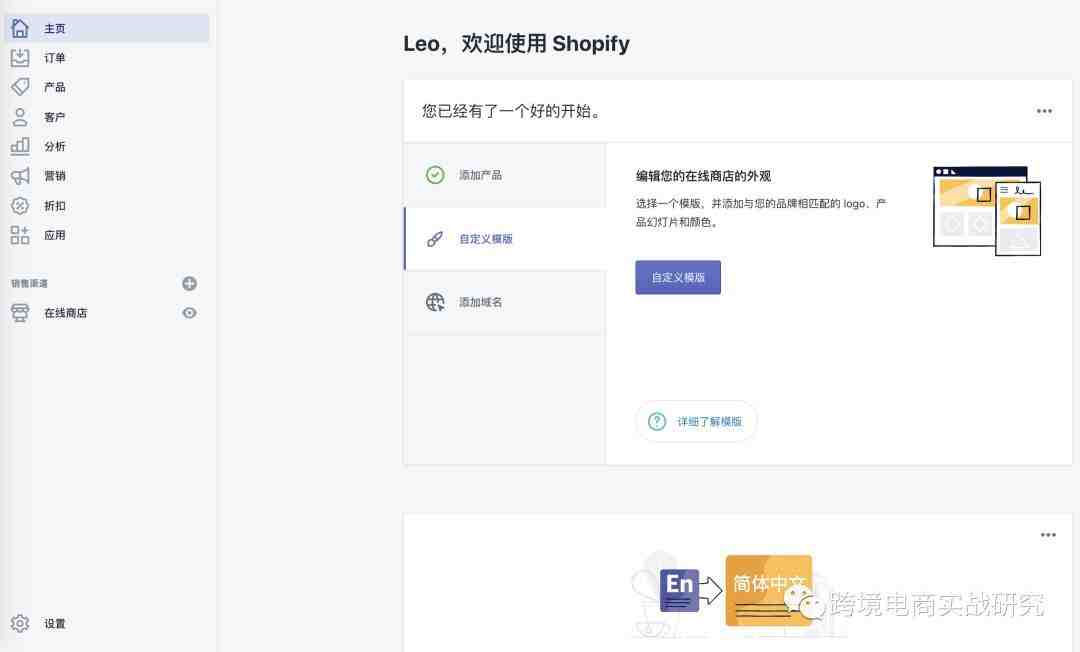Click the Online Store shop icon
Viewport: 1080px width, 652px height.
(20, 313)
